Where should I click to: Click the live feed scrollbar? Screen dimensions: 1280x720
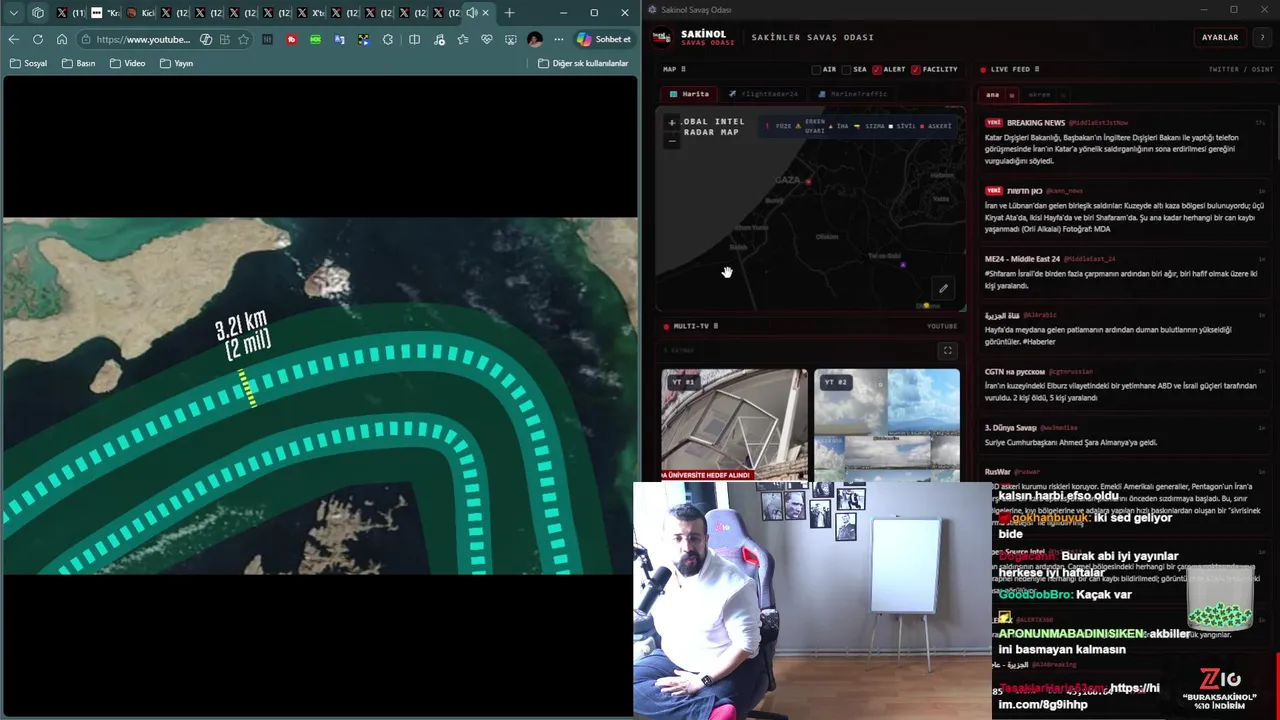click(x=1276, y=130)
